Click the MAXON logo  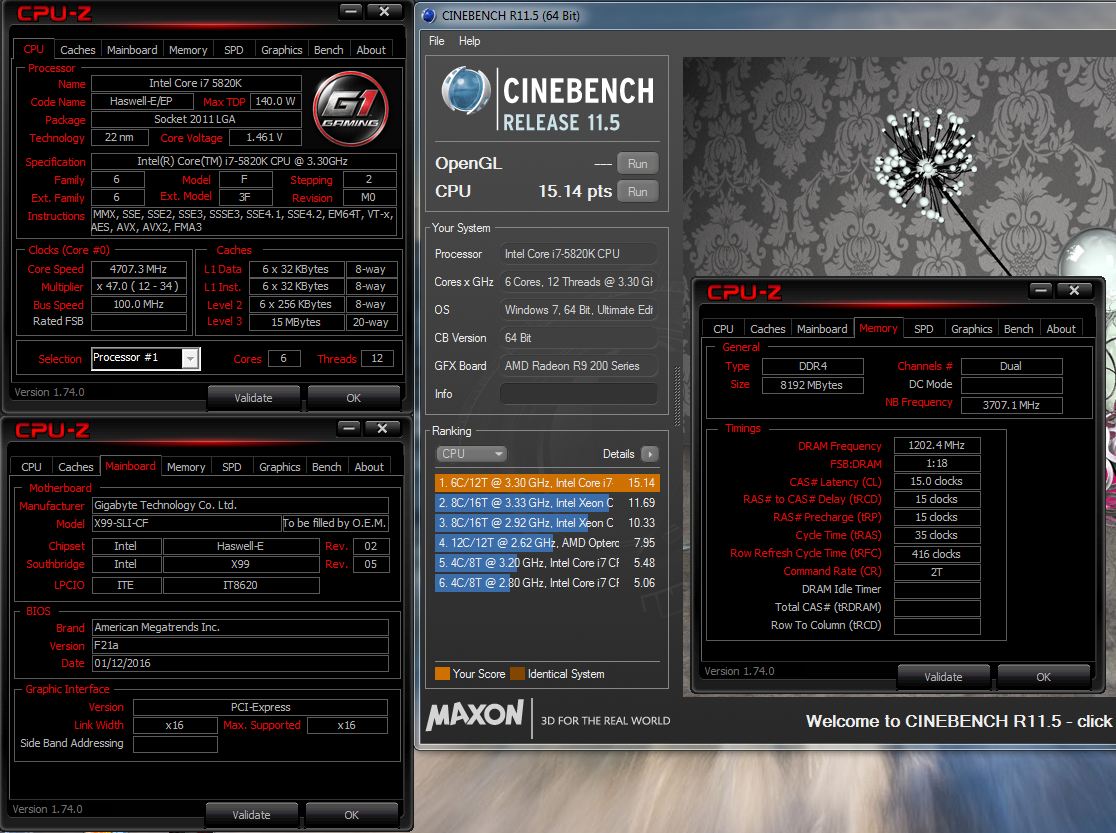point(475,716)
